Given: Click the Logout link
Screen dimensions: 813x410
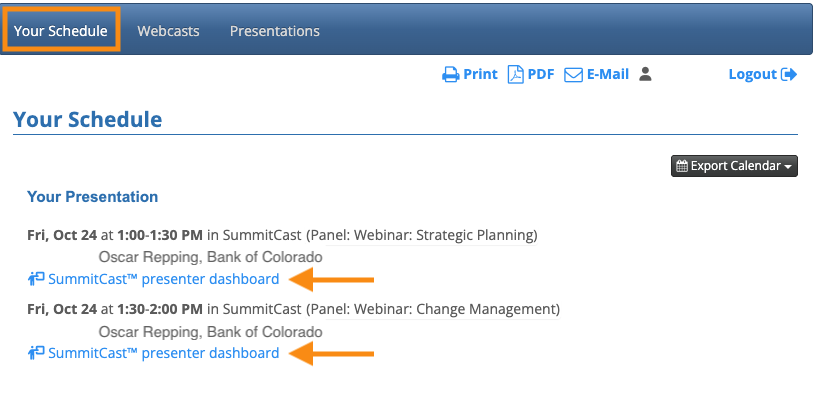Looking at the screenshot, I should 753,75.
